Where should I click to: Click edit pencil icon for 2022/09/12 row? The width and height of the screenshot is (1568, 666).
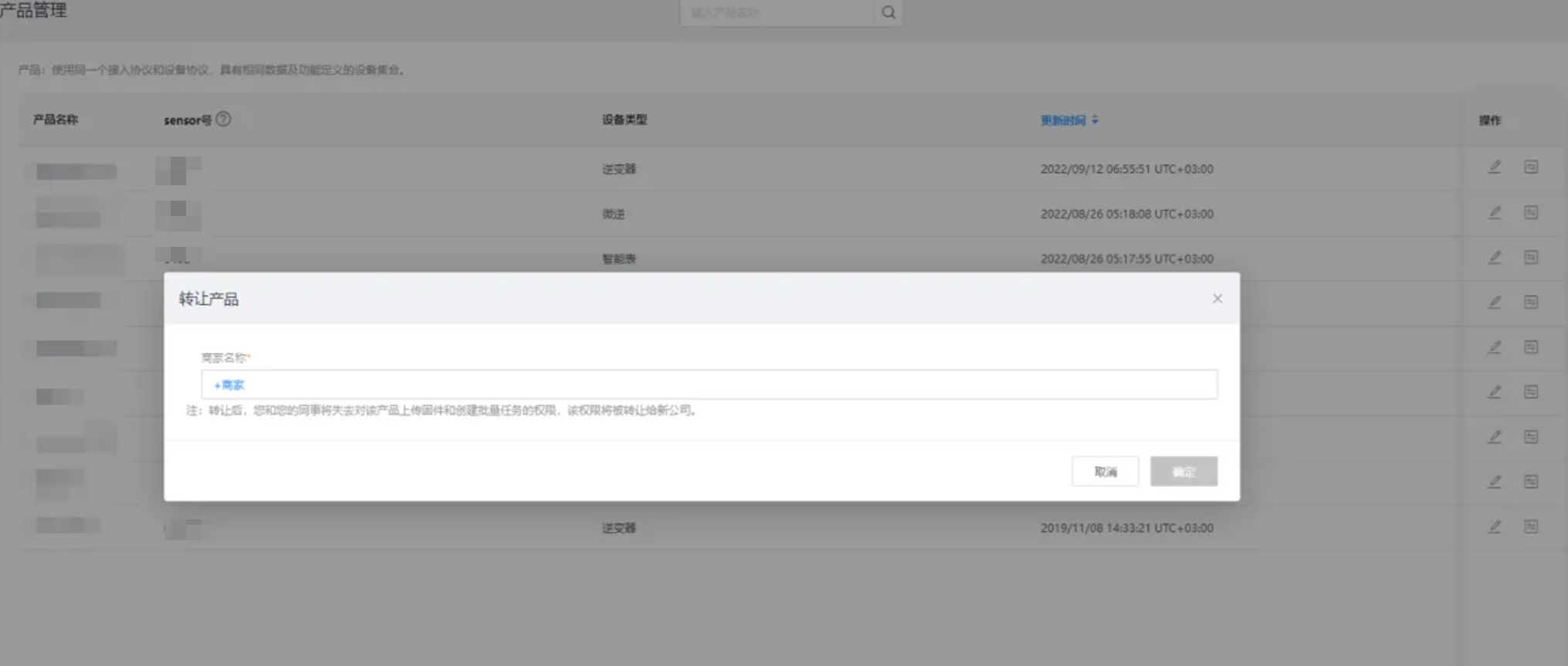1495,167
